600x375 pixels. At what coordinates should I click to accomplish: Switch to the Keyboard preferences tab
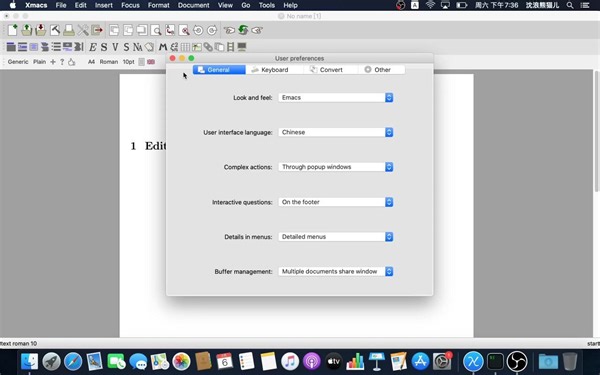274,70
